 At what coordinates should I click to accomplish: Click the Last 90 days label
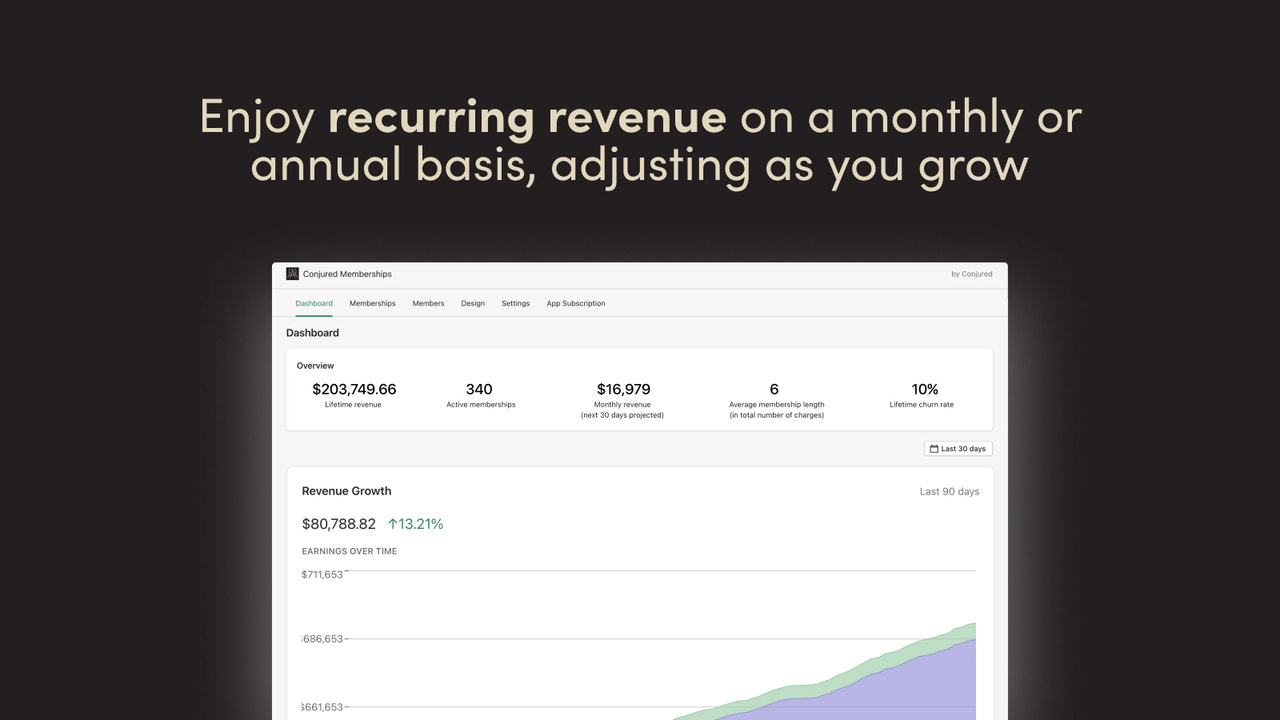click(x=948, y=491)
